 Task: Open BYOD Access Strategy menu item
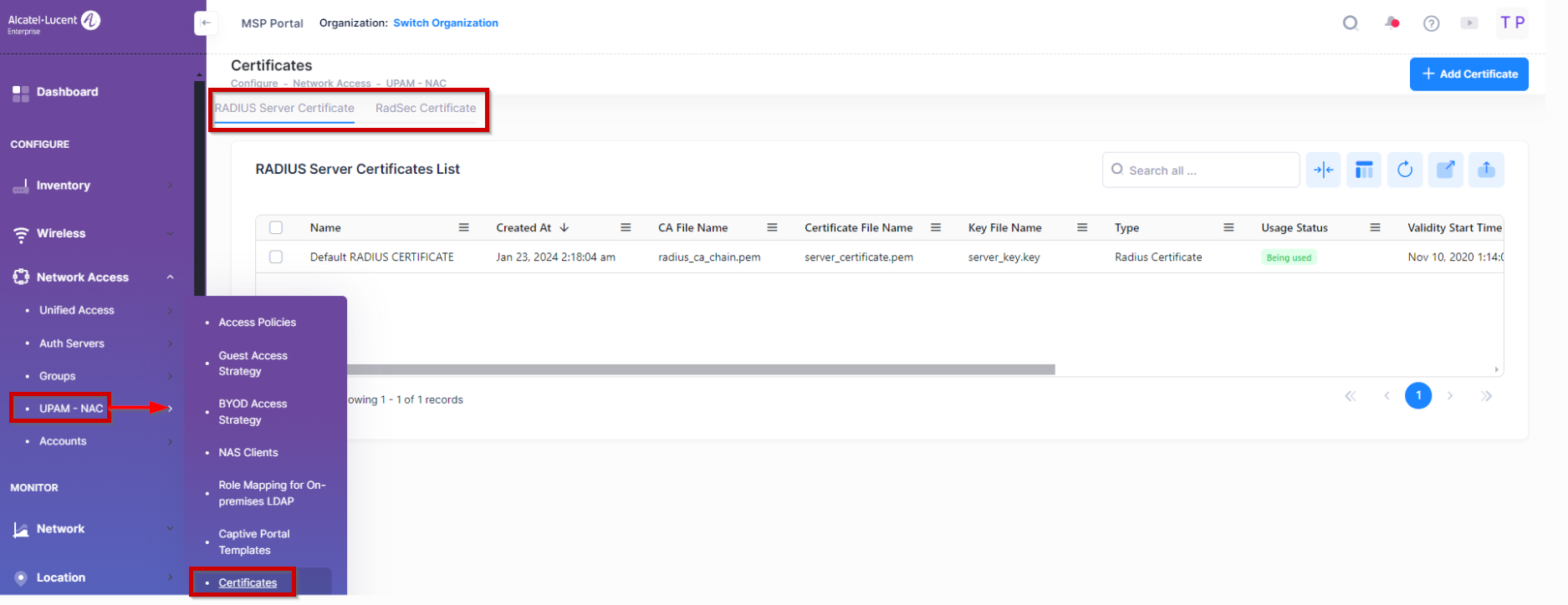[x=253, y=412]
